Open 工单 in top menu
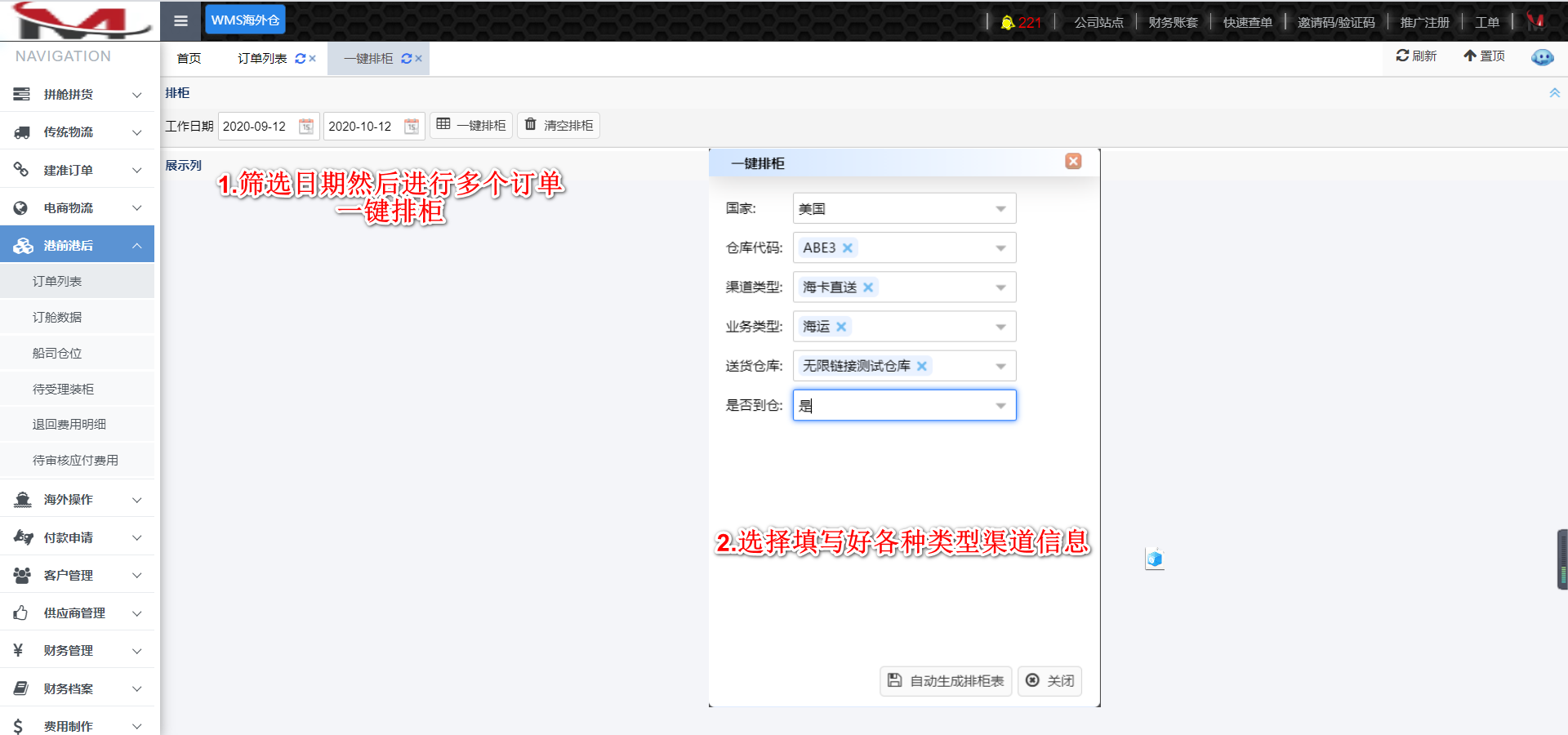This screenshot has height=735, width=1568. 1487,22
